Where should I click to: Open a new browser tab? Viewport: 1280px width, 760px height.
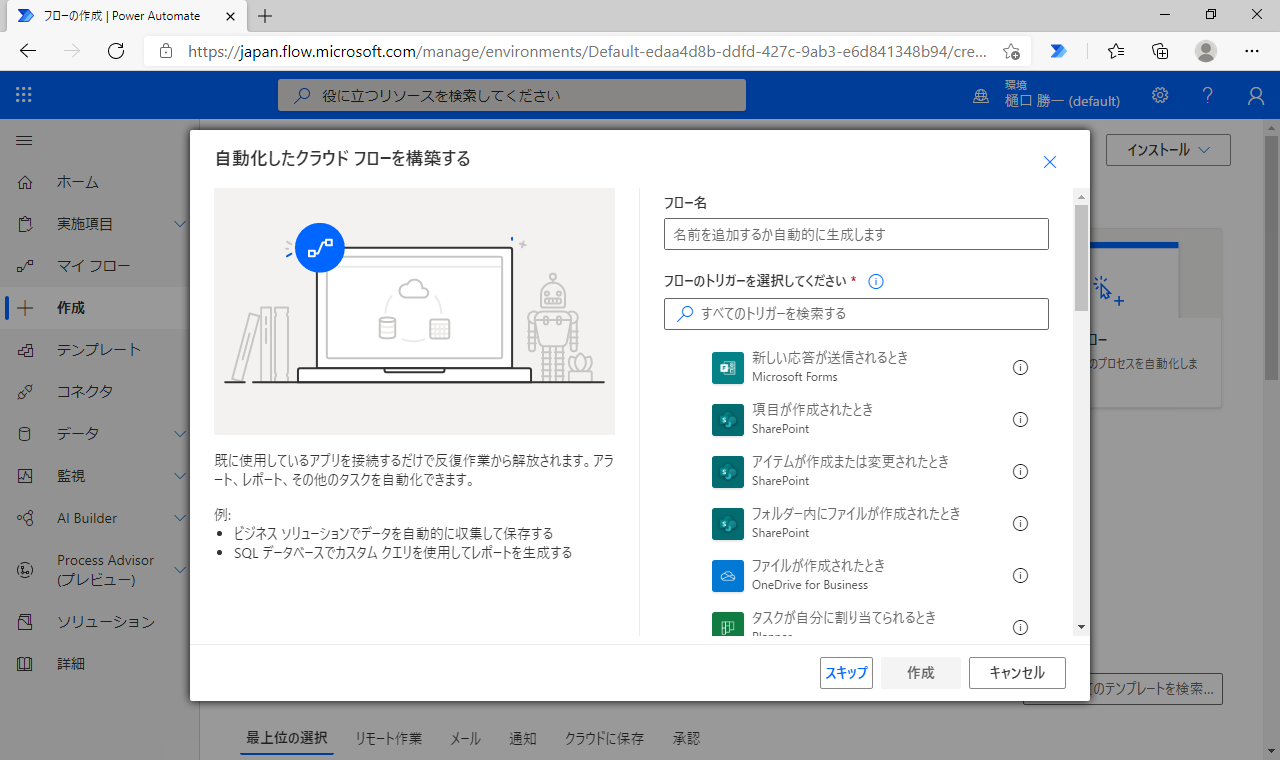pos(265,16)
